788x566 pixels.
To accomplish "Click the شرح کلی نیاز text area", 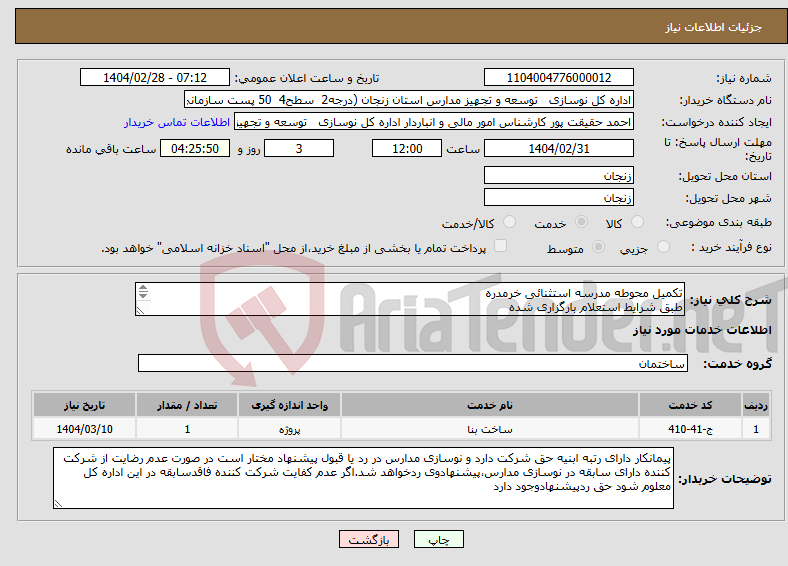I will coord(410,299).
